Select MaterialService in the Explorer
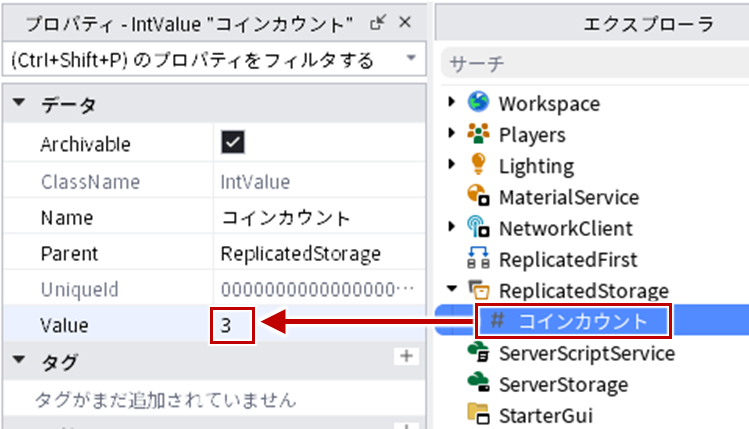749x429 pixels. 569,197
